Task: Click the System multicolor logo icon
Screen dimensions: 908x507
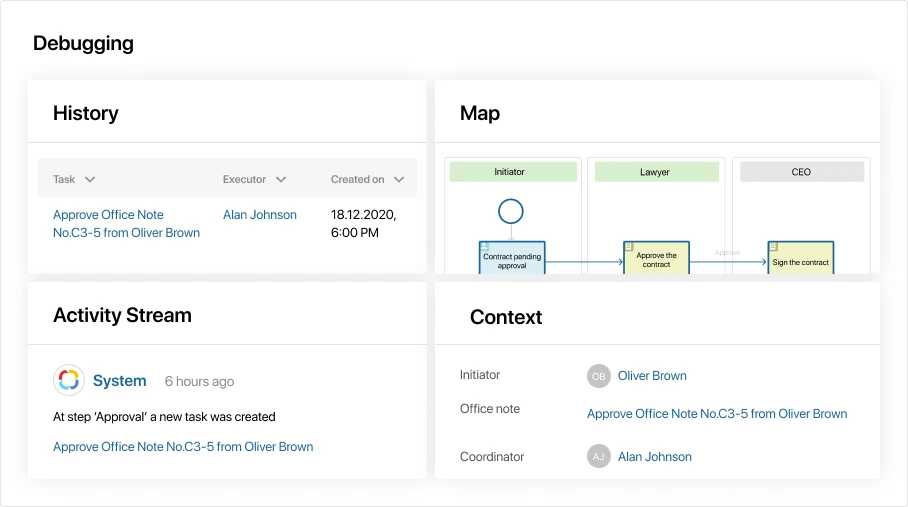Action: click(68, 380)
